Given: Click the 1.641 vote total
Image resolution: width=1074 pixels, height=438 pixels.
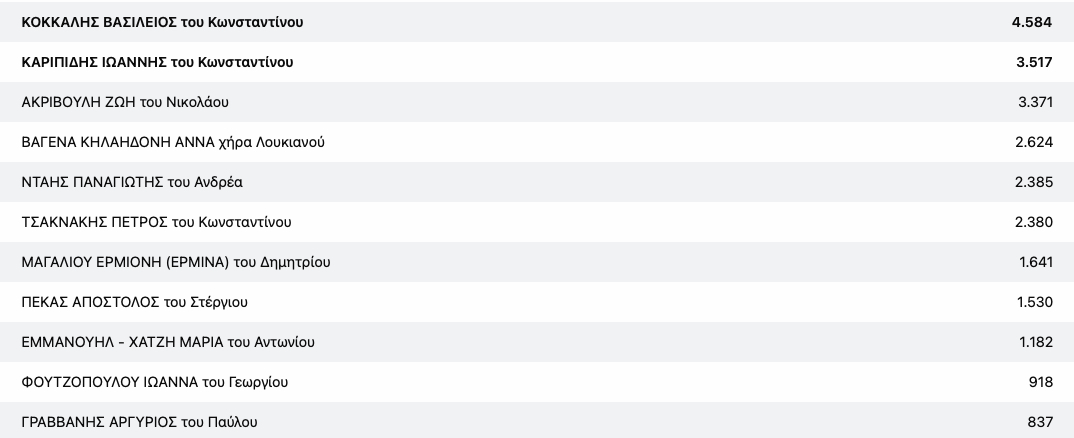Looking at the screenshot, I should [x=1033, y=262].
